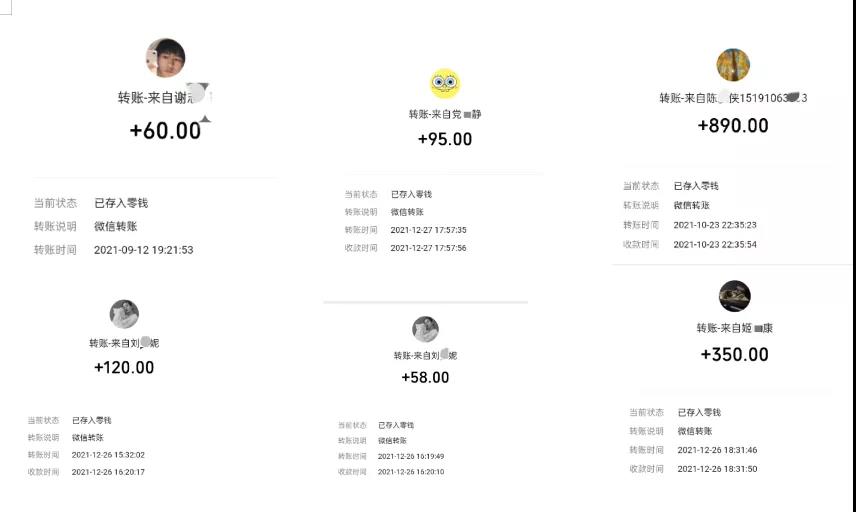Image resolution: width=856 pixels, height=512 pixels.
Task: Click the 已存入零钱 status in the +60.00 record
Action: [121, 203]
